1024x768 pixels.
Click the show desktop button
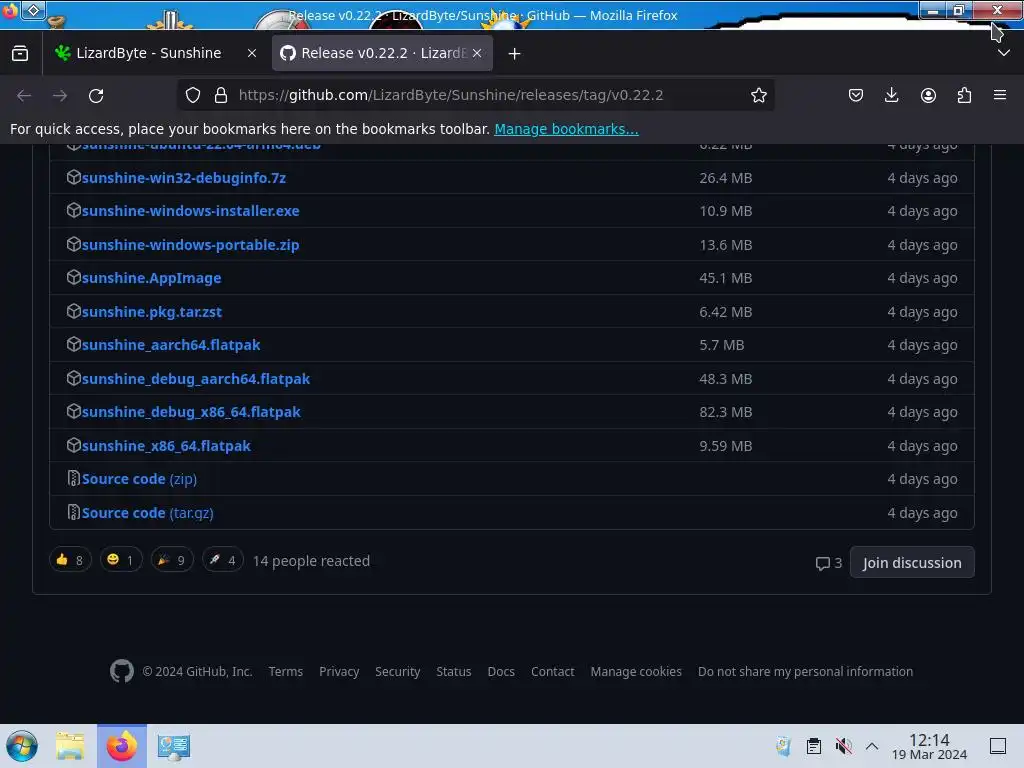click(998, 746)
